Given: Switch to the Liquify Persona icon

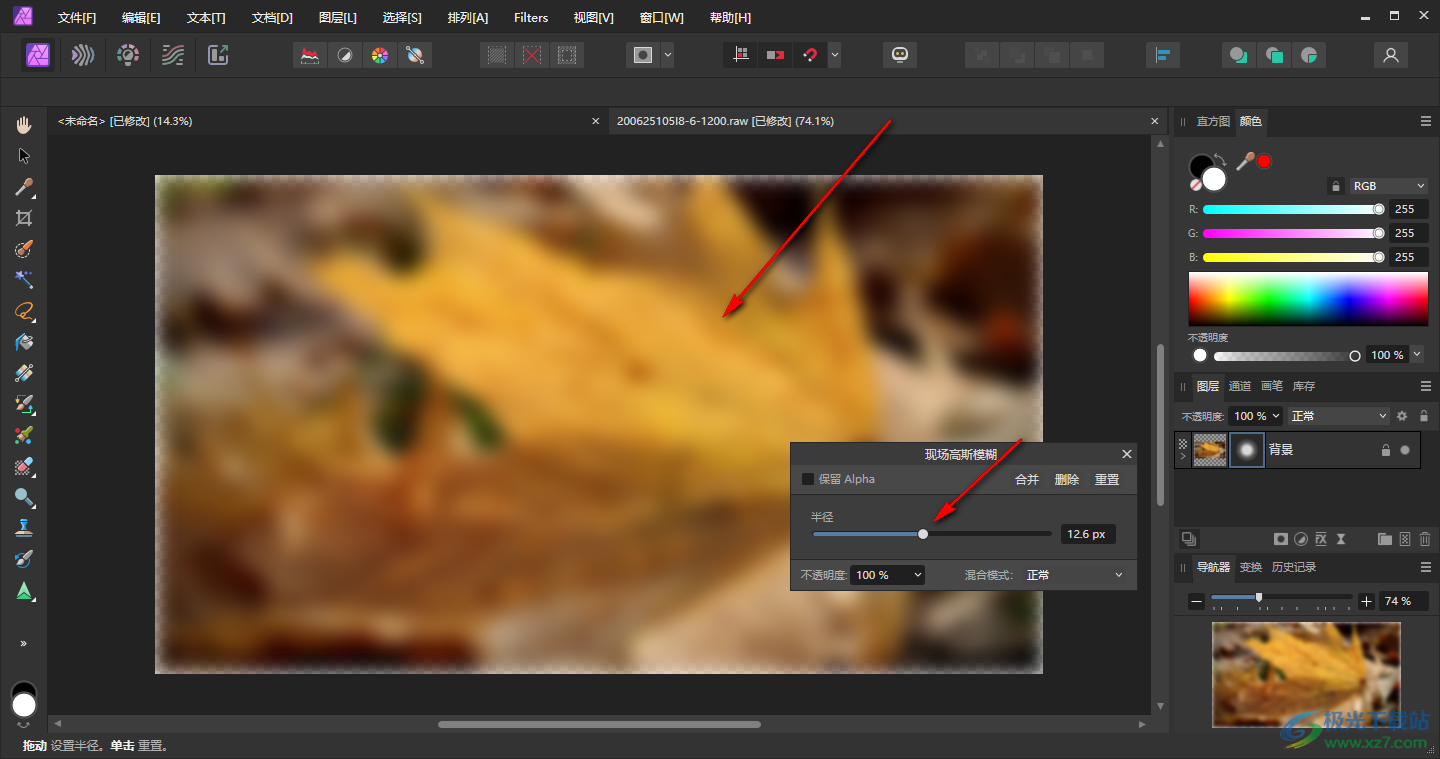Looking at the screenshot, I should click(83, 55).
